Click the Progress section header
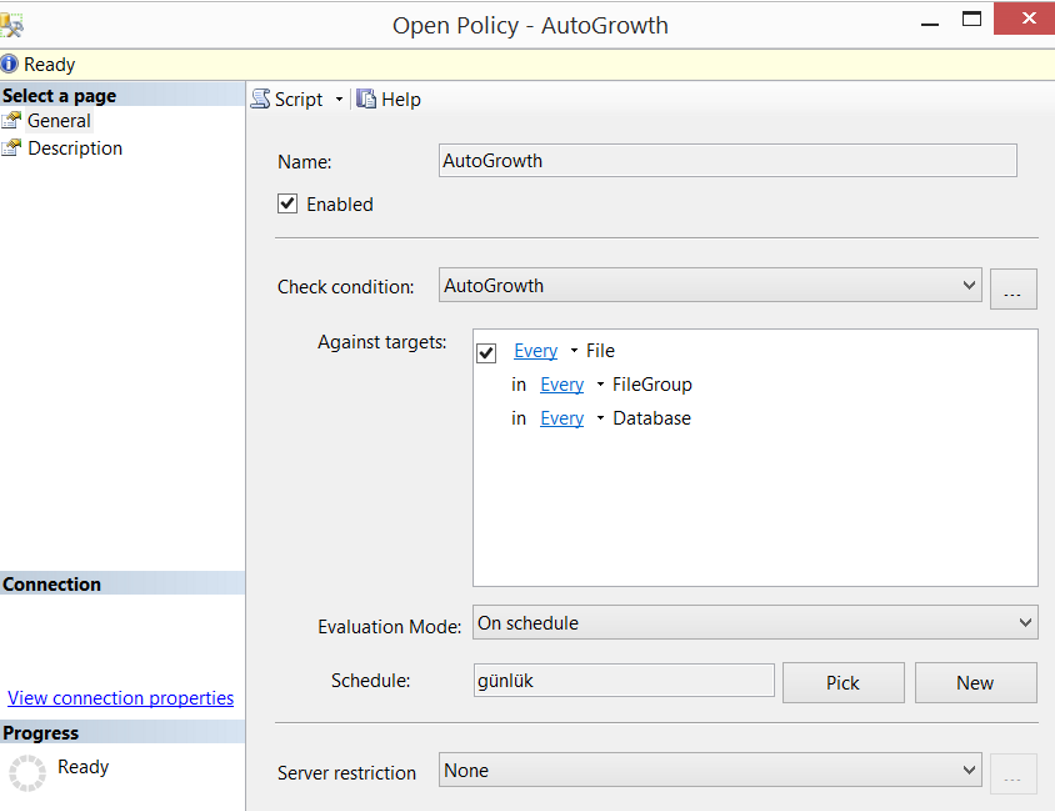This screenshot has height=811, width=1055. (x=122, y=732)
